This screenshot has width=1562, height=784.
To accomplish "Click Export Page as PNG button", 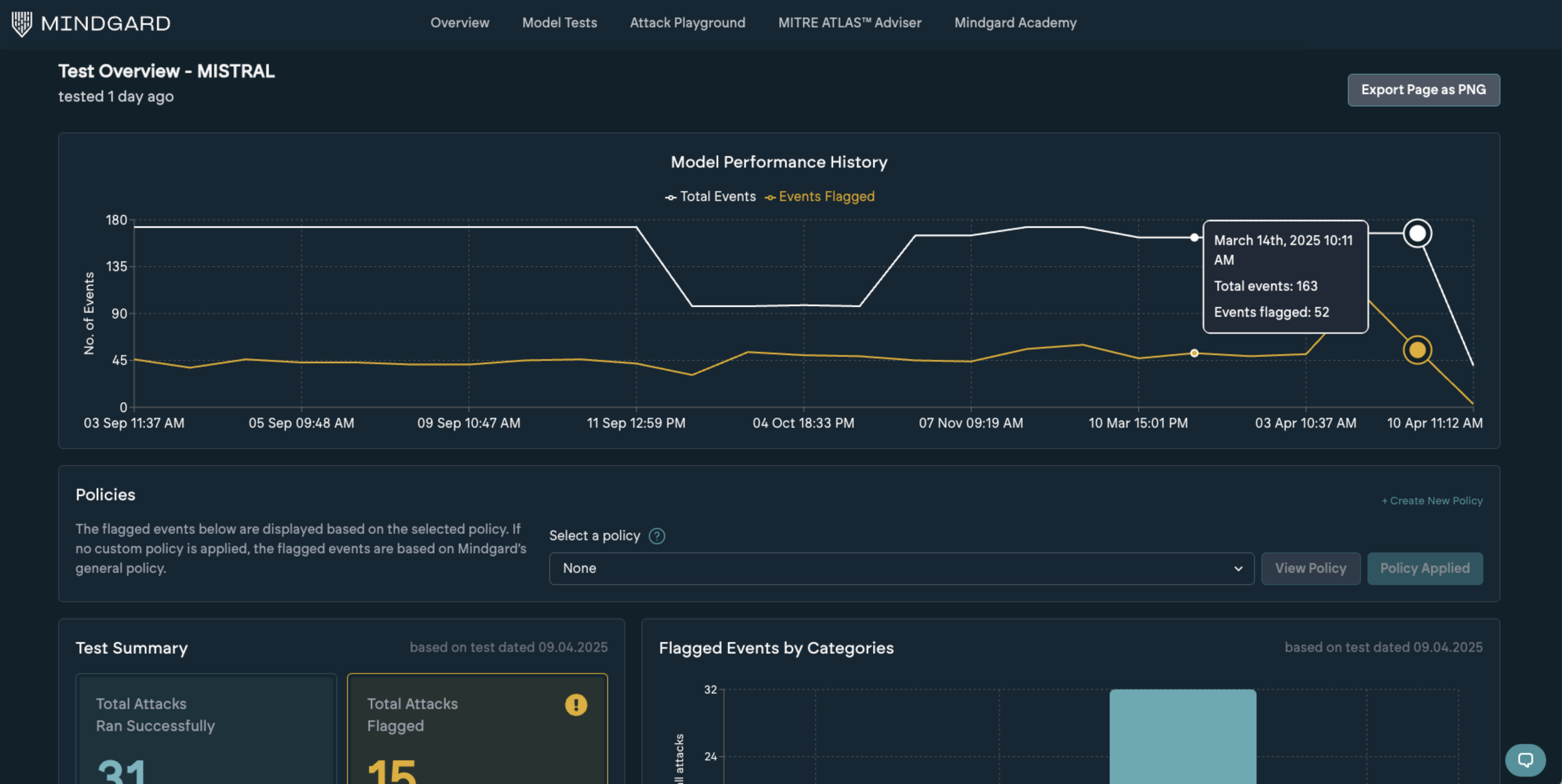I will [x=1423, y=90].
